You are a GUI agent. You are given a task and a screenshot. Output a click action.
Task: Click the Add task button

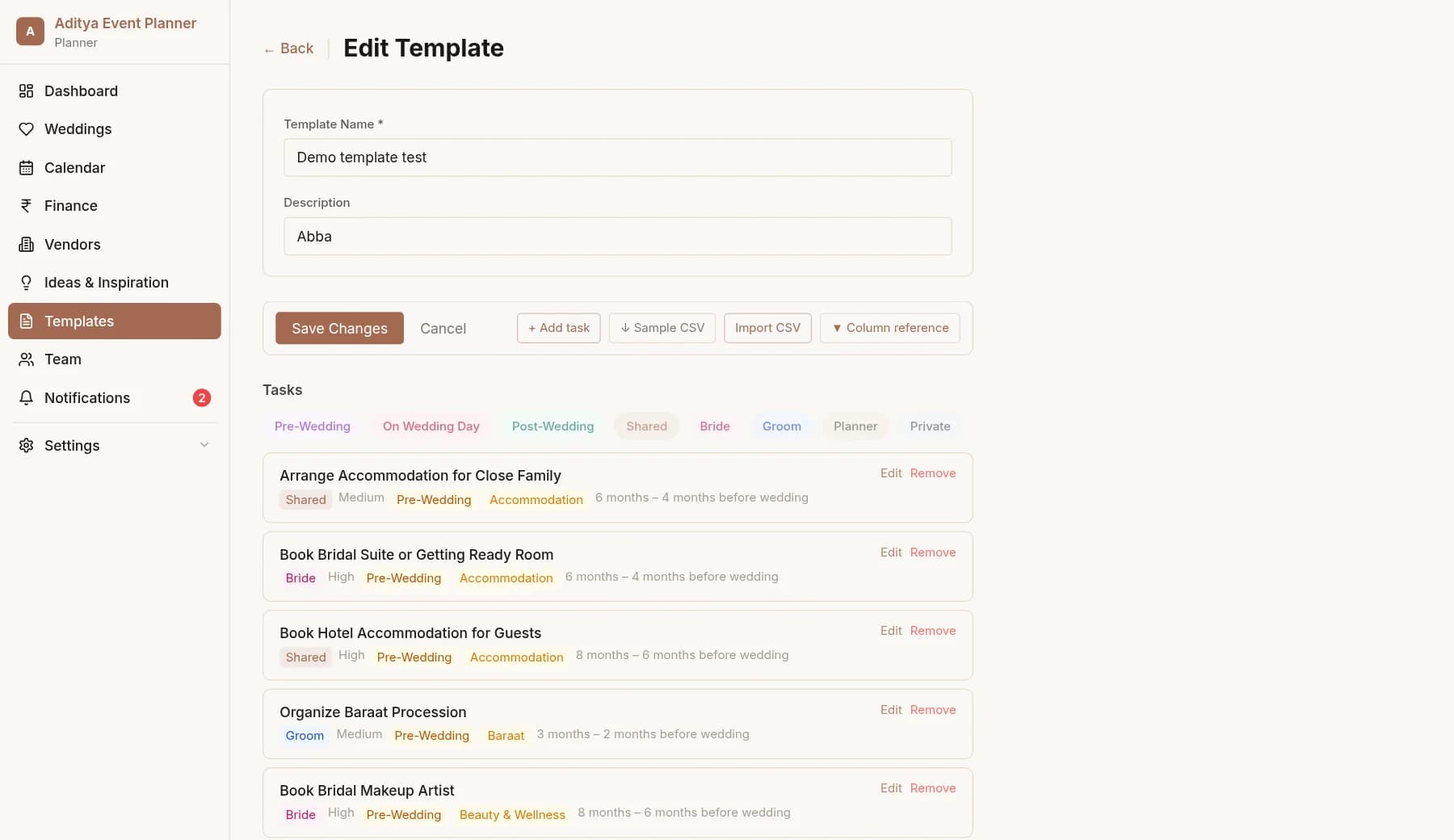pyautogui.click(x=558, y=328)
